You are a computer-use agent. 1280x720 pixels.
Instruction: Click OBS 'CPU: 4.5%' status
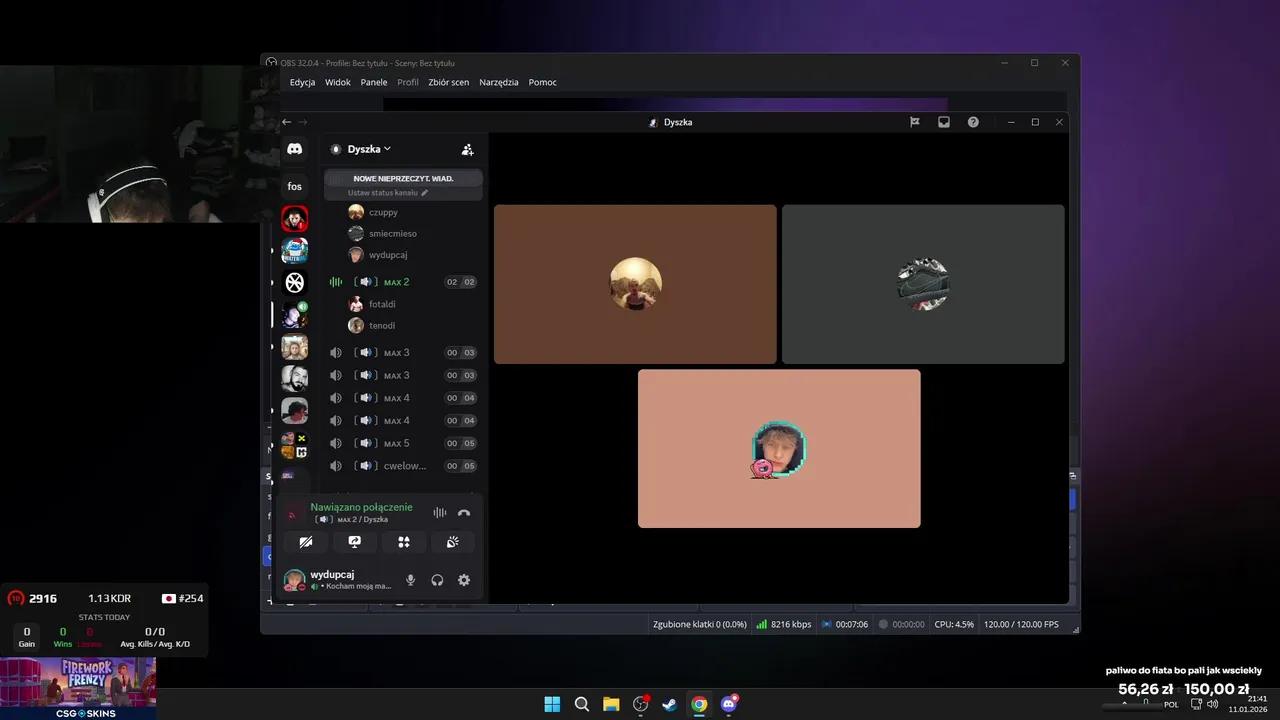tap(954, 624)
